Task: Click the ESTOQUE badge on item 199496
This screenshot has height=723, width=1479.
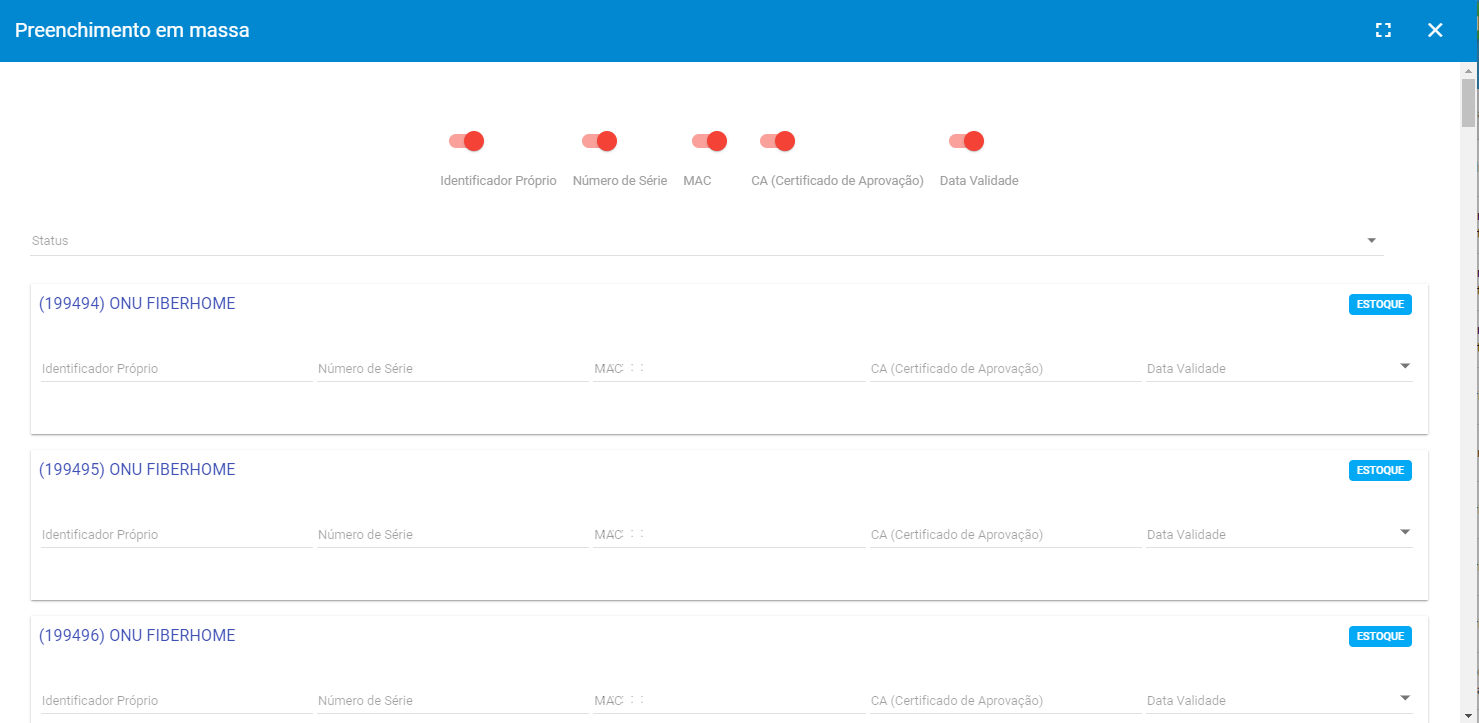Action: click(1380, 636)
